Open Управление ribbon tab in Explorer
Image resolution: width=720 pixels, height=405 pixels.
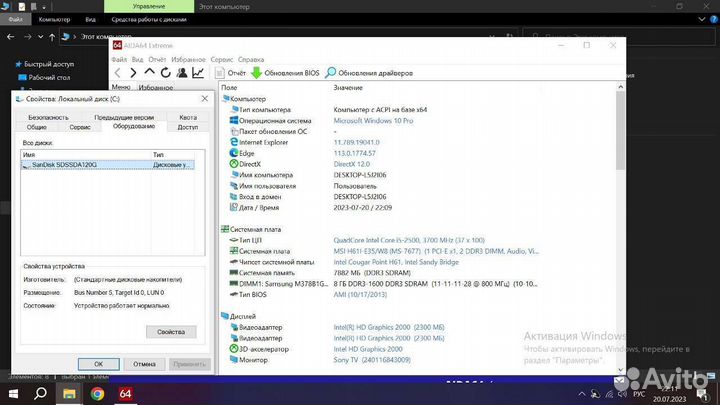149,6
